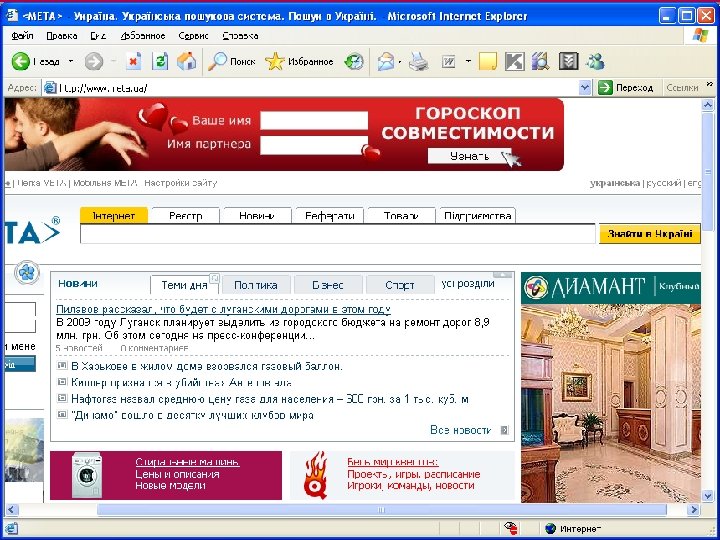
Task: Refresh the page using the toolbar icon
Action: 160,61
